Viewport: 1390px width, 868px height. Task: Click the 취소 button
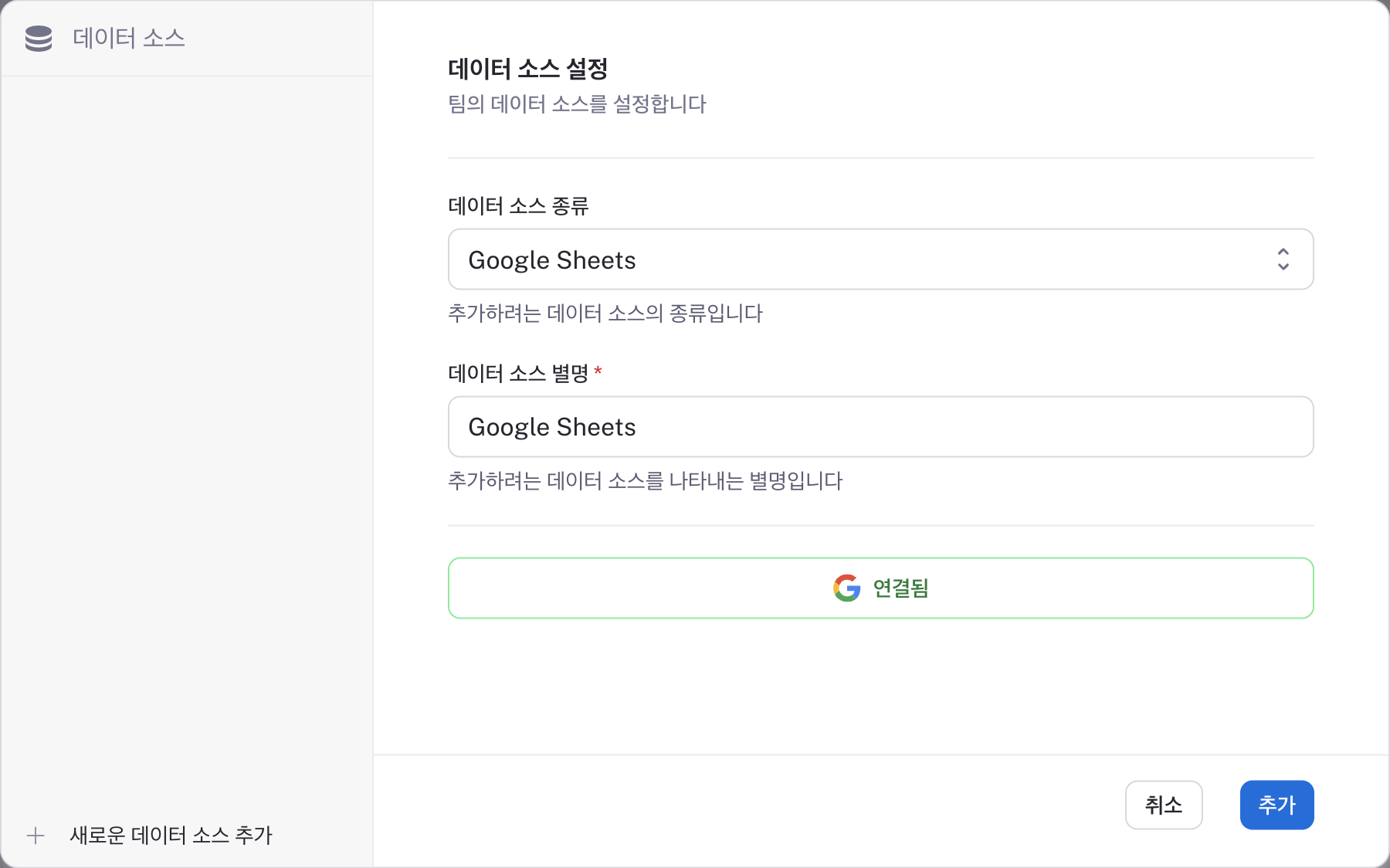[x=1164, y=805]
